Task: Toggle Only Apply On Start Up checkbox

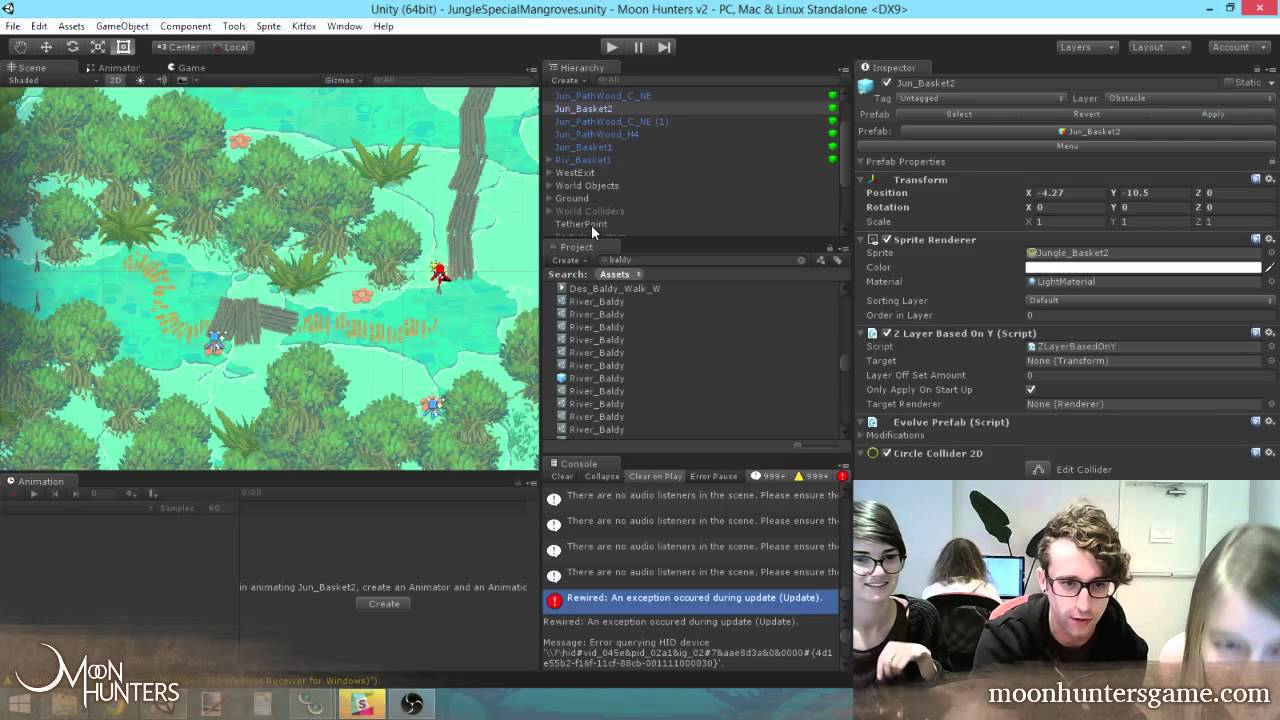Action: [1031, 390]
